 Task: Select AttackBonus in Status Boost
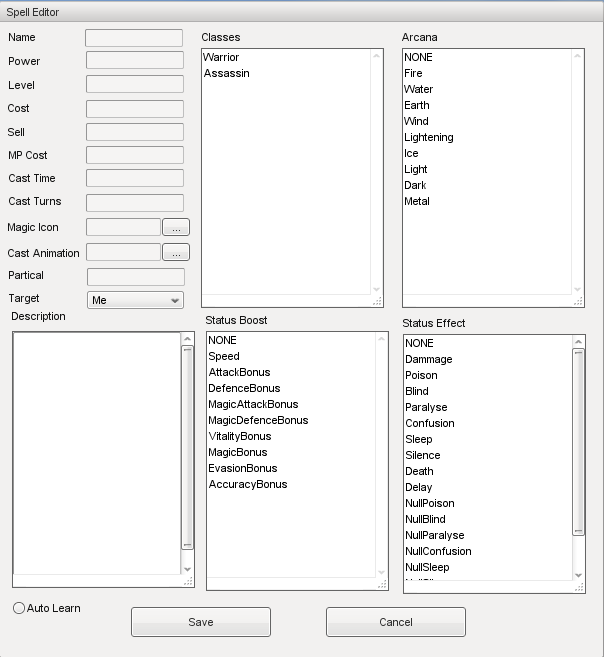click(292, 372)
